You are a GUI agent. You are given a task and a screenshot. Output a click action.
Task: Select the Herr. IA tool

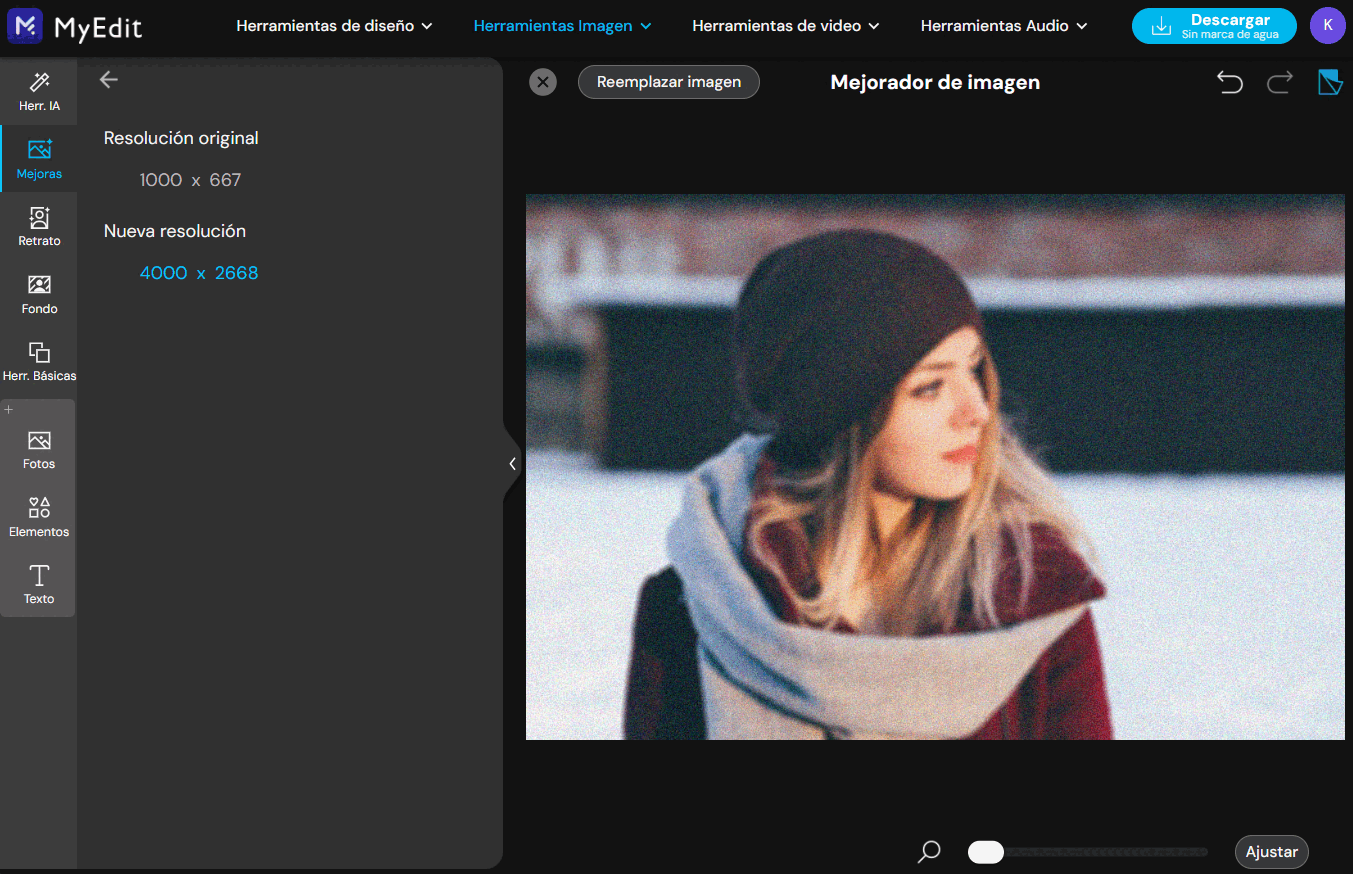[39, 91]
